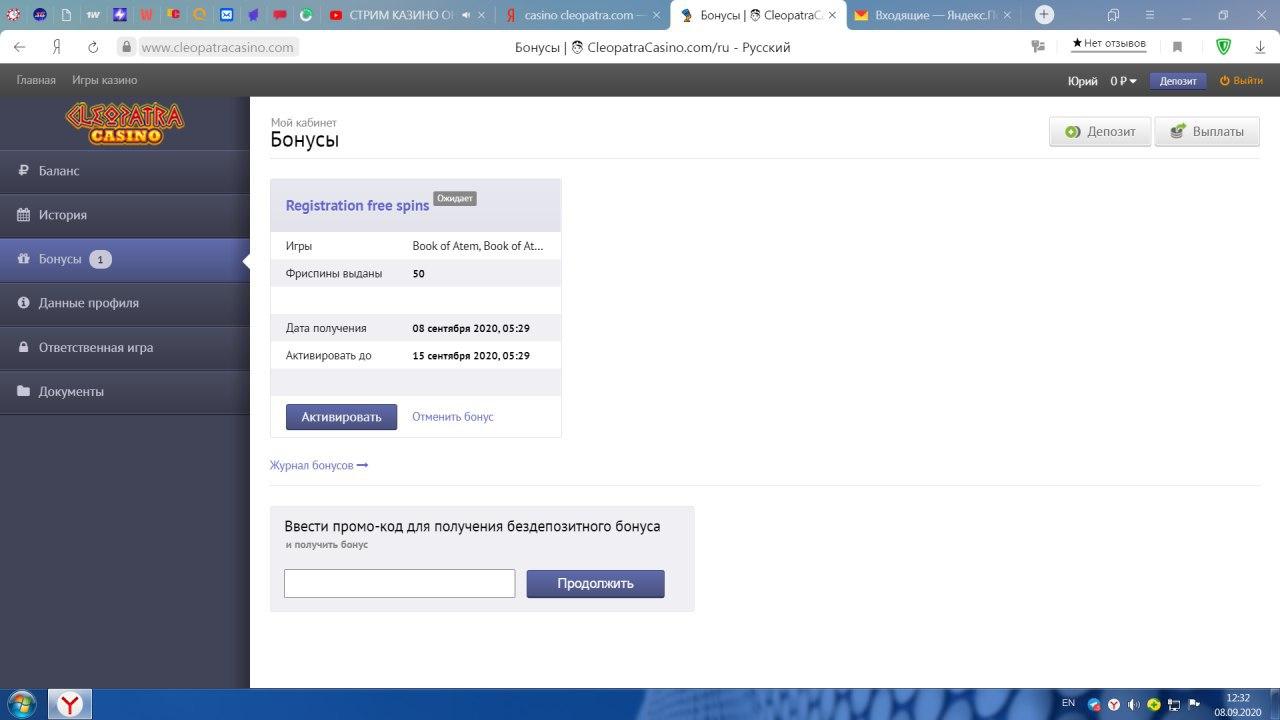Click the Отменить бонус link
Screen dimensions: 1280x720
click(452, 417)
